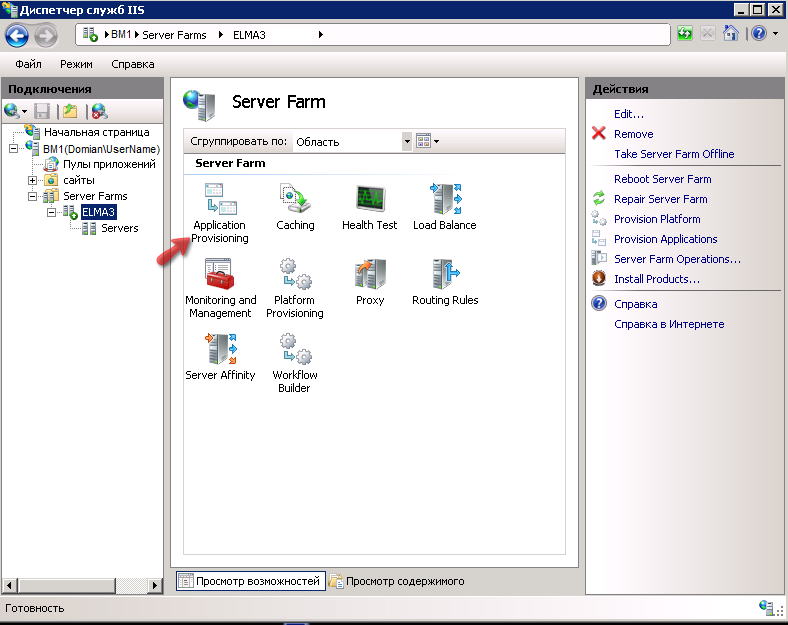This screenshot has width=788, height=625.
Task: Click the Install Products action
Action: coord(656,279)
